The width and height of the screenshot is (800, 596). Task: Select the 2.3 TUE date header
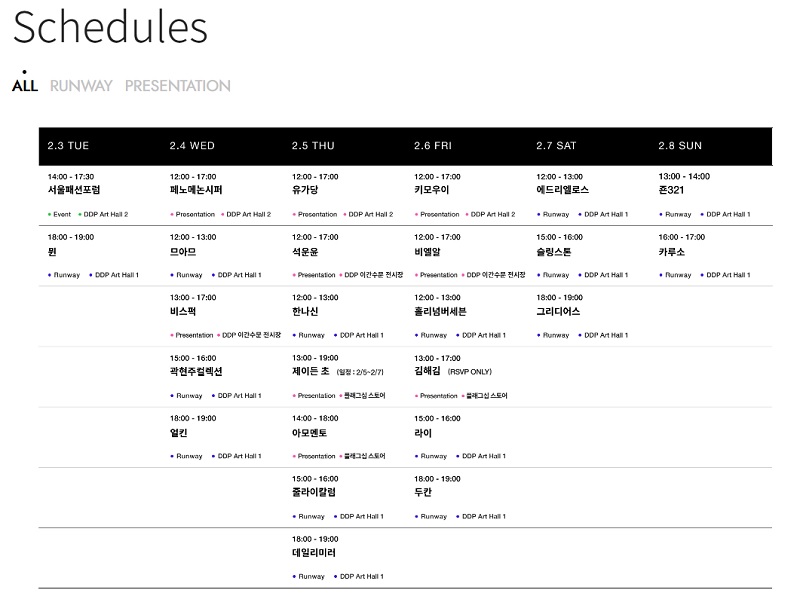tap(68, 146)
